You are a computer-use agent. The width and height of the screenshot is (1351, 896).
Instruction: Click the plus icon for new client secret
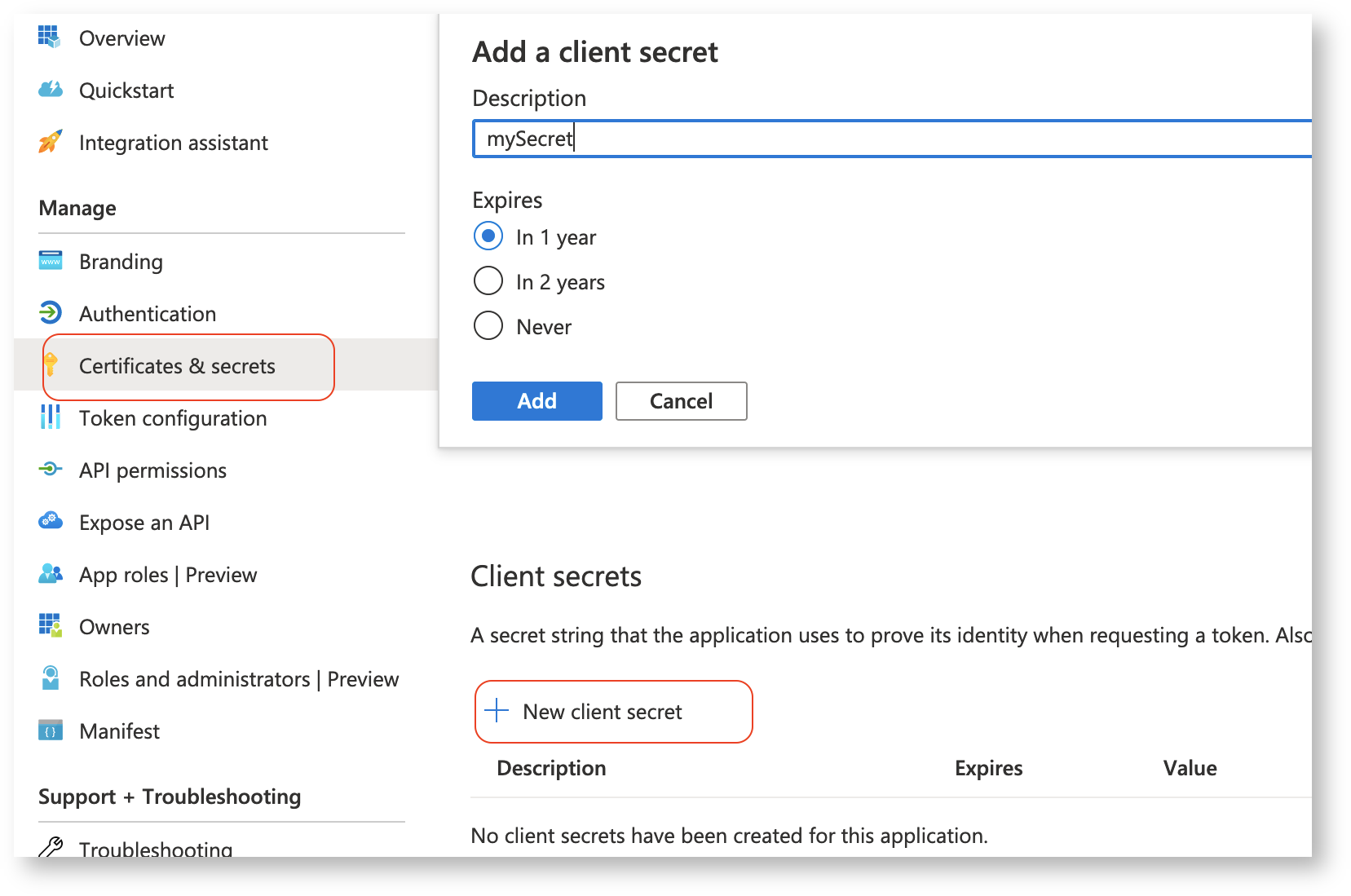[497, 711]
